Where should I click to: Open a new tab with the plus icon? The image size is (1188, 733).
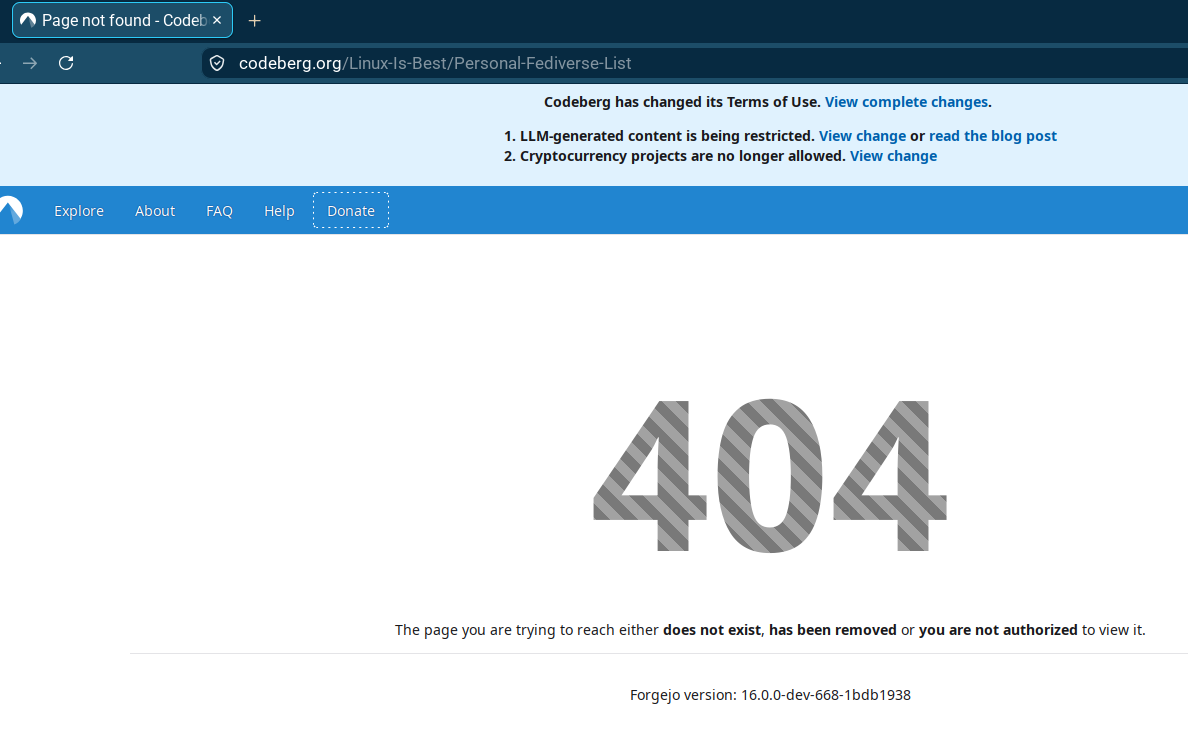(x=255, y=21)
